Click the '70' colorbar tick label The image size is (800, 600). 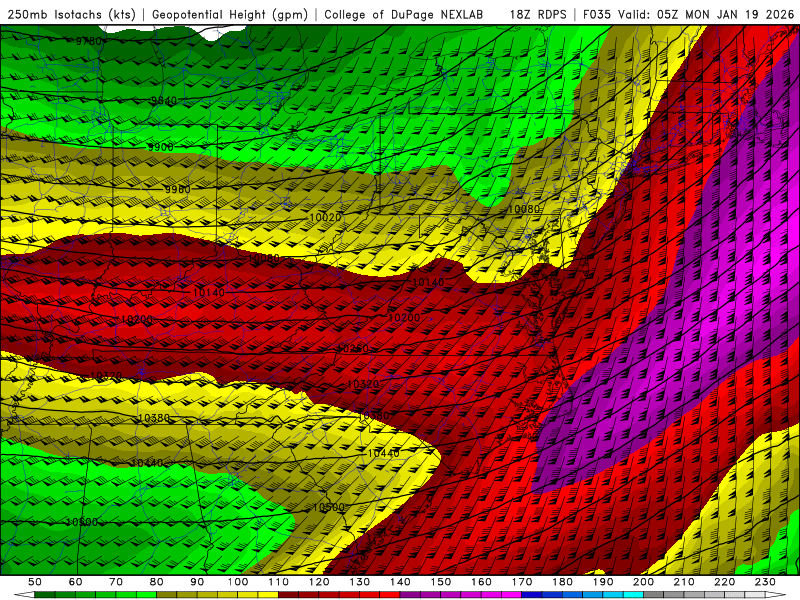click(116, 582)
